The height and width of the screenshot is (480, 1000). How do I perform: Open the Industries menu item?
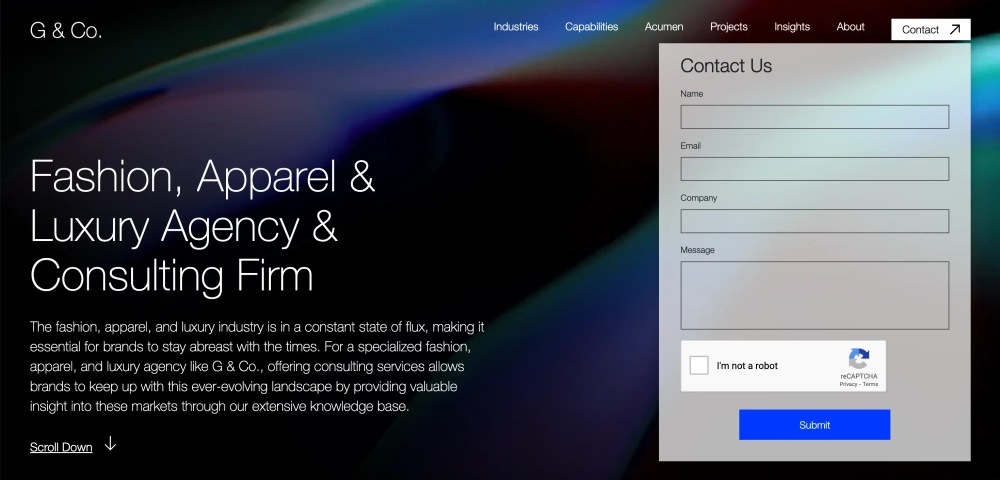pyautogui.click(x=515, y=27)
